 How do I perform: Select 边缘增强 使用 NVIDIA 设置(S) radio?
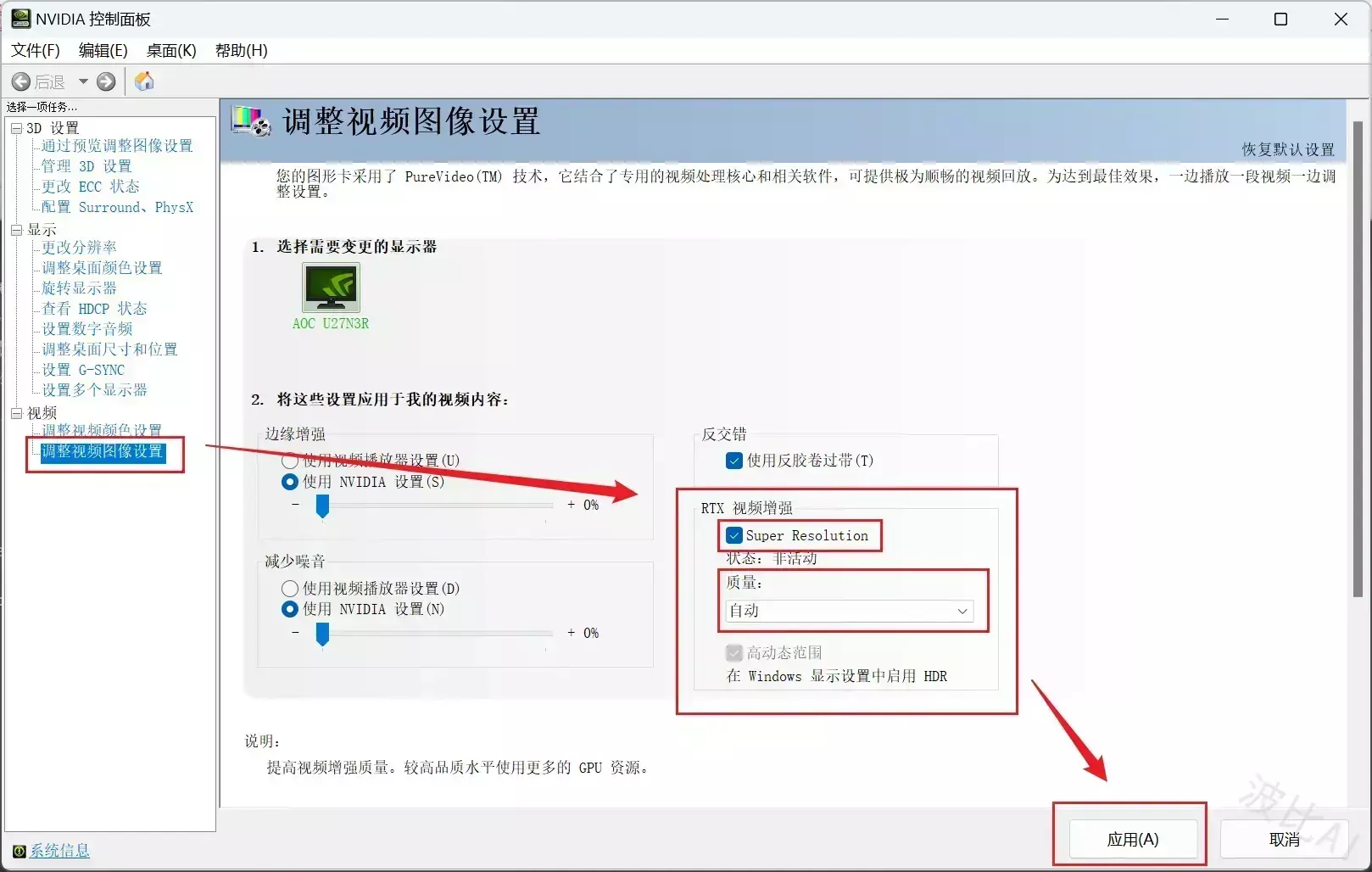pos(290,482)
